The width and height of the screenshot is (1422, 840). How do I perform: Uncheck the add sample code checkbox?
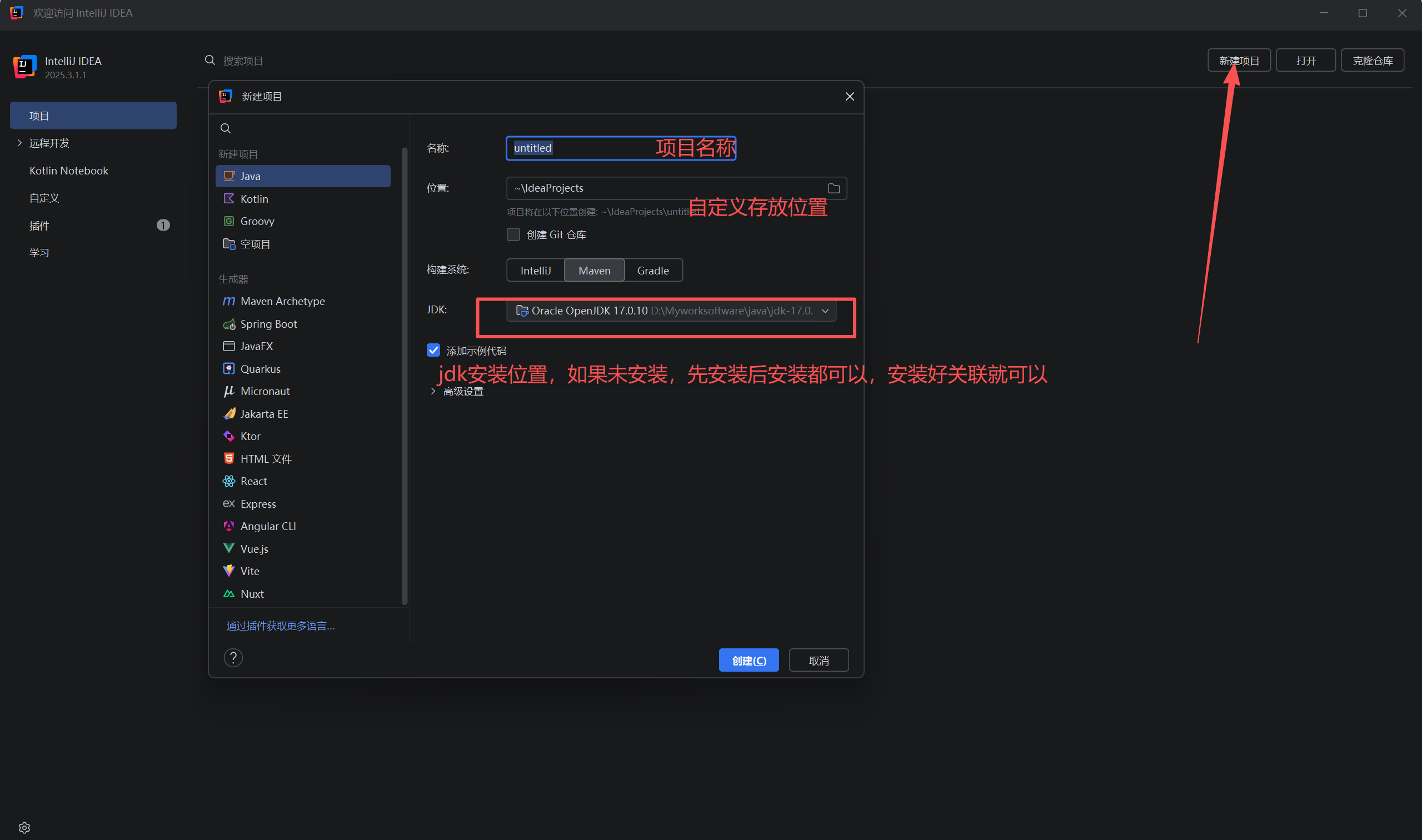pyautogui.click(x=433, y=351)
